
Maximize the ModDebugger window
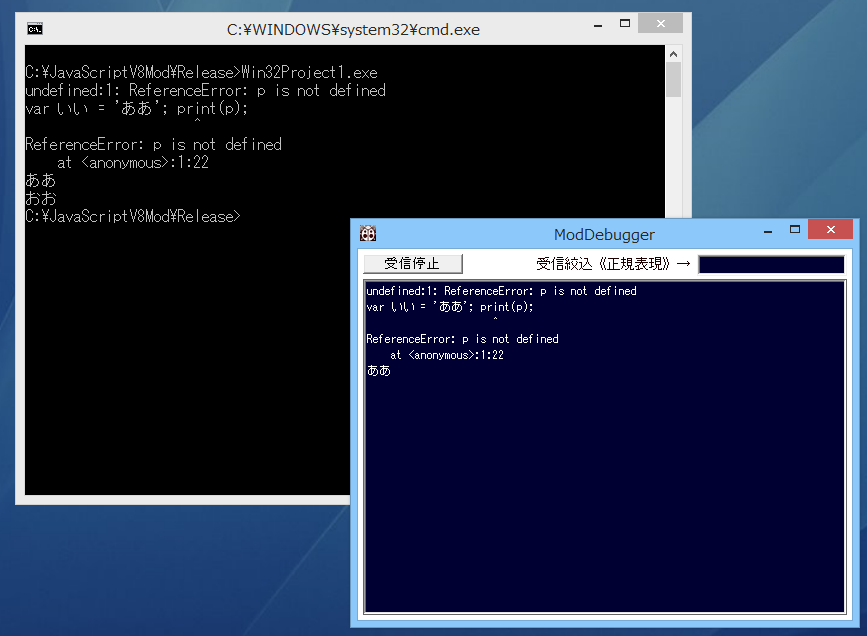[x=795, y=231]
